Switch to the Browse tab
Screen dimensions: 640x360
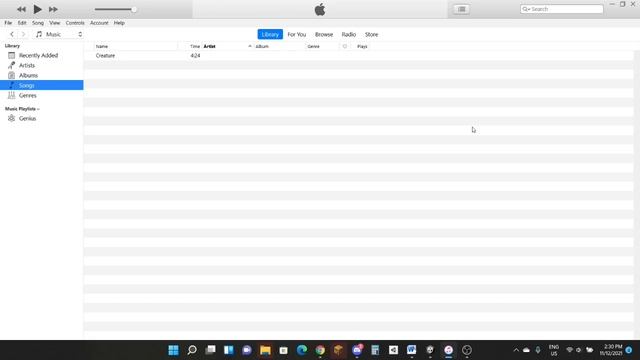click(324, 34)
